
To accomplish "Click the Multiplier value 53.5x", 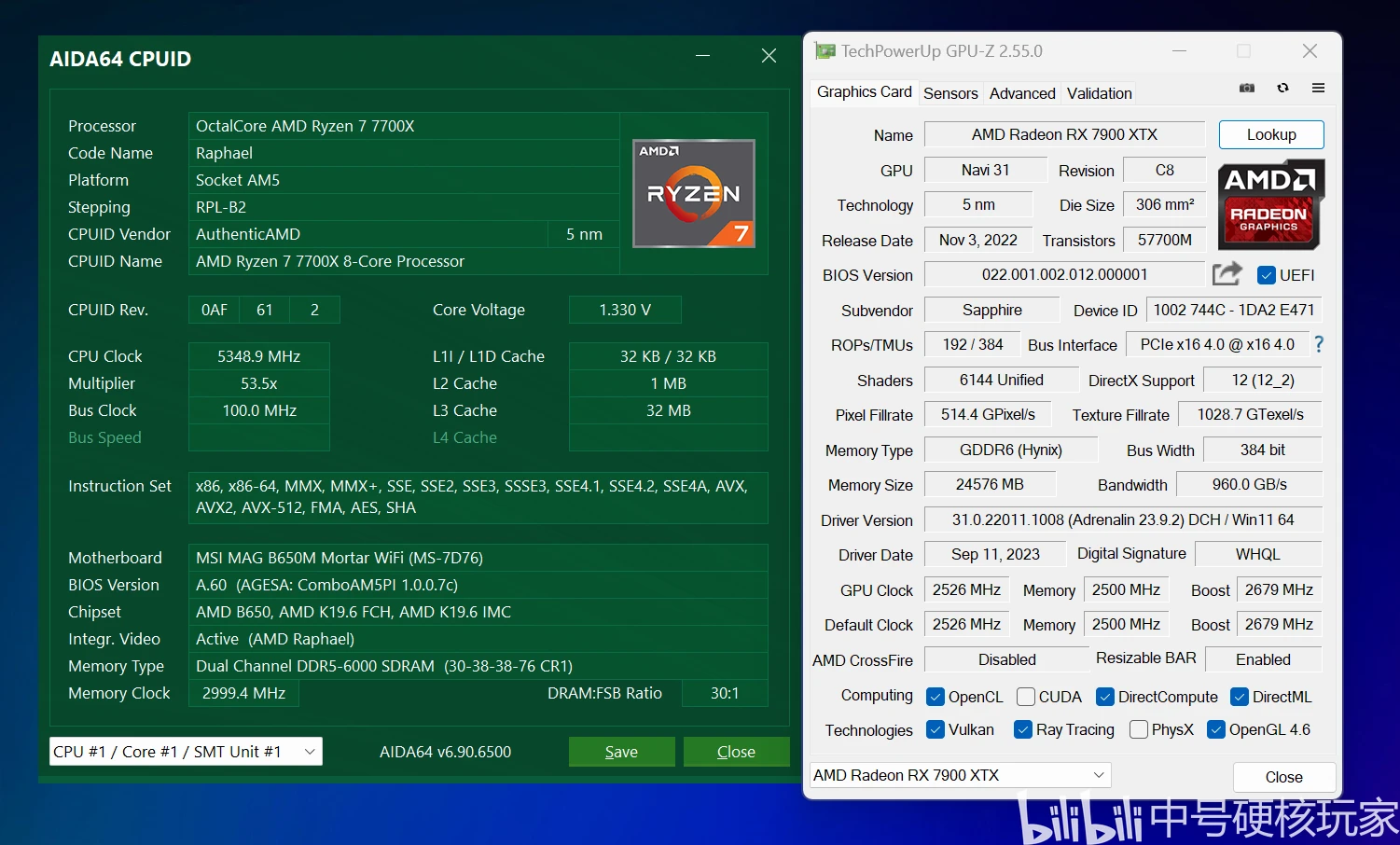I will 259,383.
